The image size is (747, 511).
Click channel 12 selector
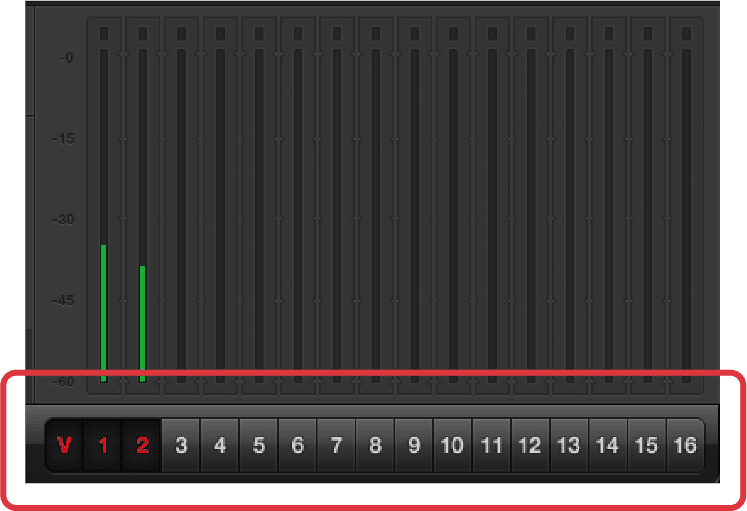click(531, 445)
